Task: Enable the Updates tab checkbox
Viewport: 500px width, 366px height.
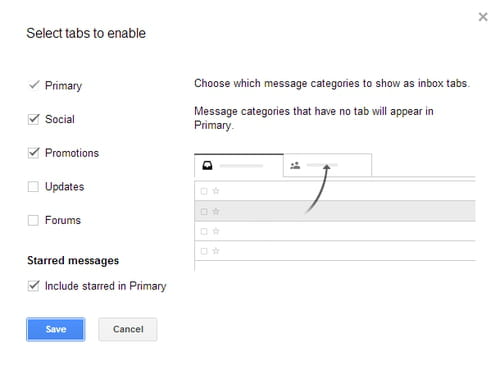Action: [x=33, y=186]
